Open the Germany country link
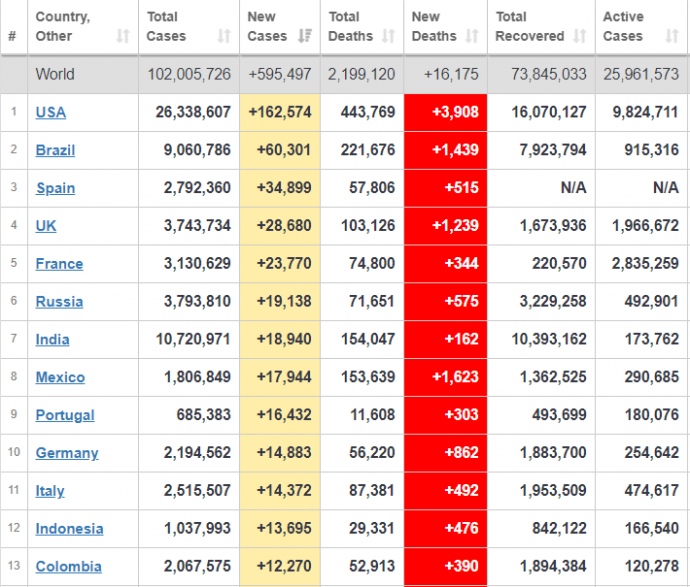Image resolution: width=690 pixels, height=587 pixels. click(67, 453)
